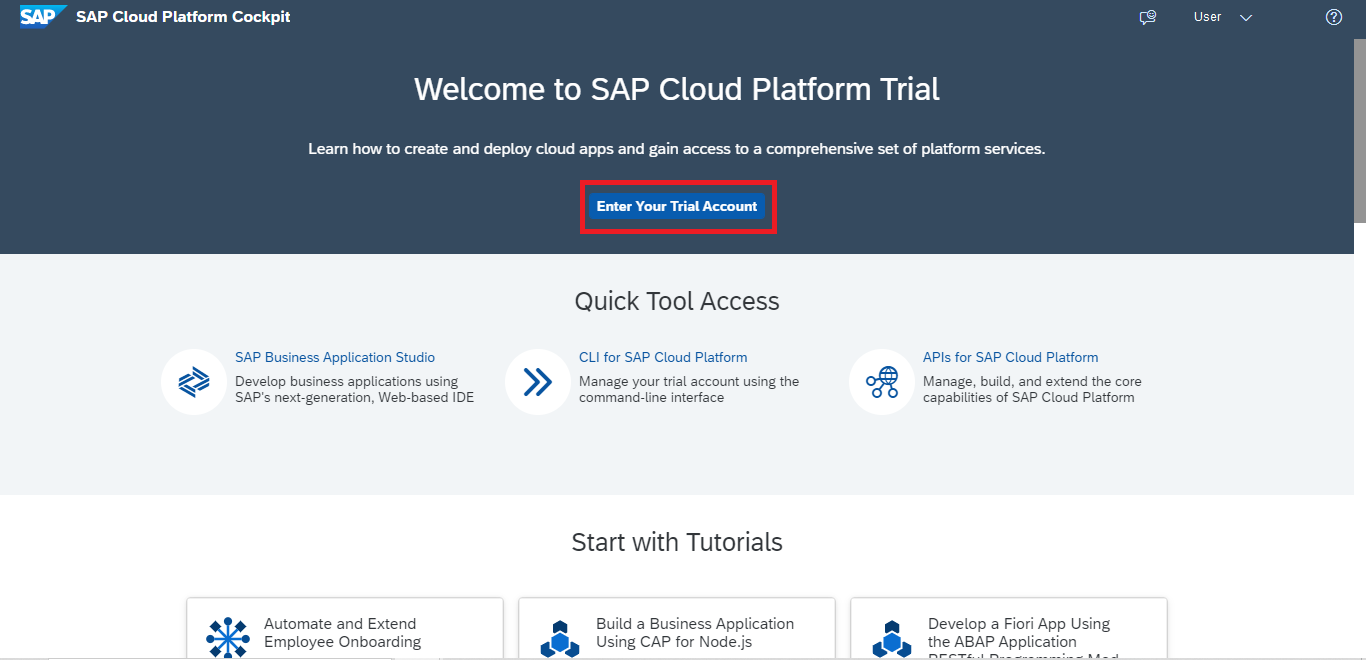Open Automate and Extend Employee Onboarding tutorial
This screenshot has height=660, width=1366.
click(342, 632)
